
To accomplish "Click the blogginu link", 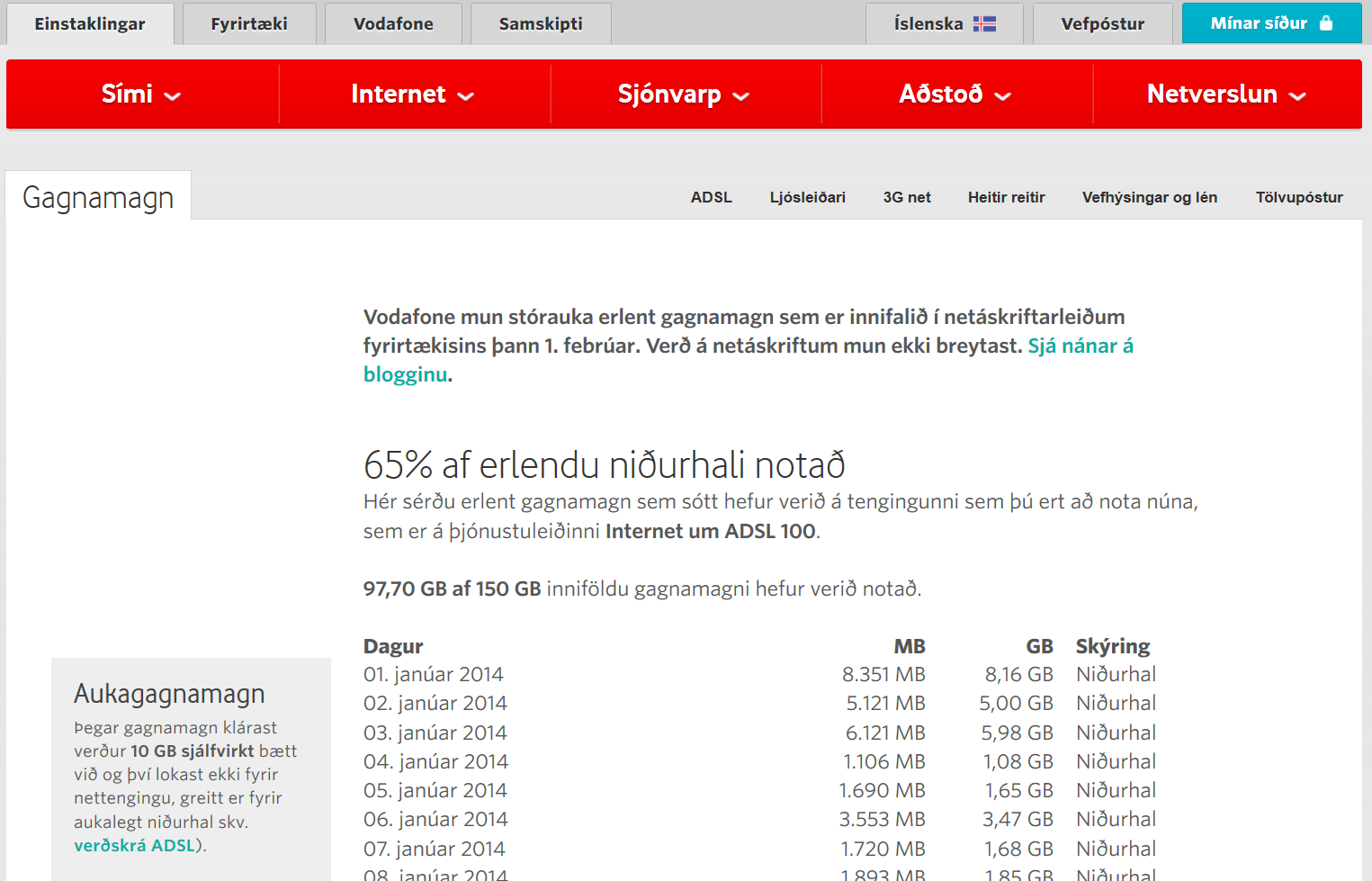I will tap(405, 374).
